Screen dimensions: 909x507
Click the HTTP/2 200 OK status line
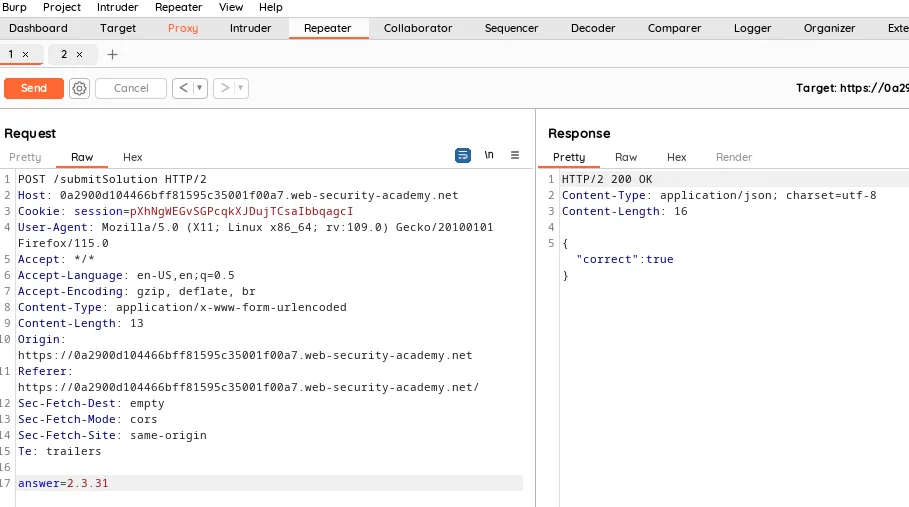coord(606,180)
